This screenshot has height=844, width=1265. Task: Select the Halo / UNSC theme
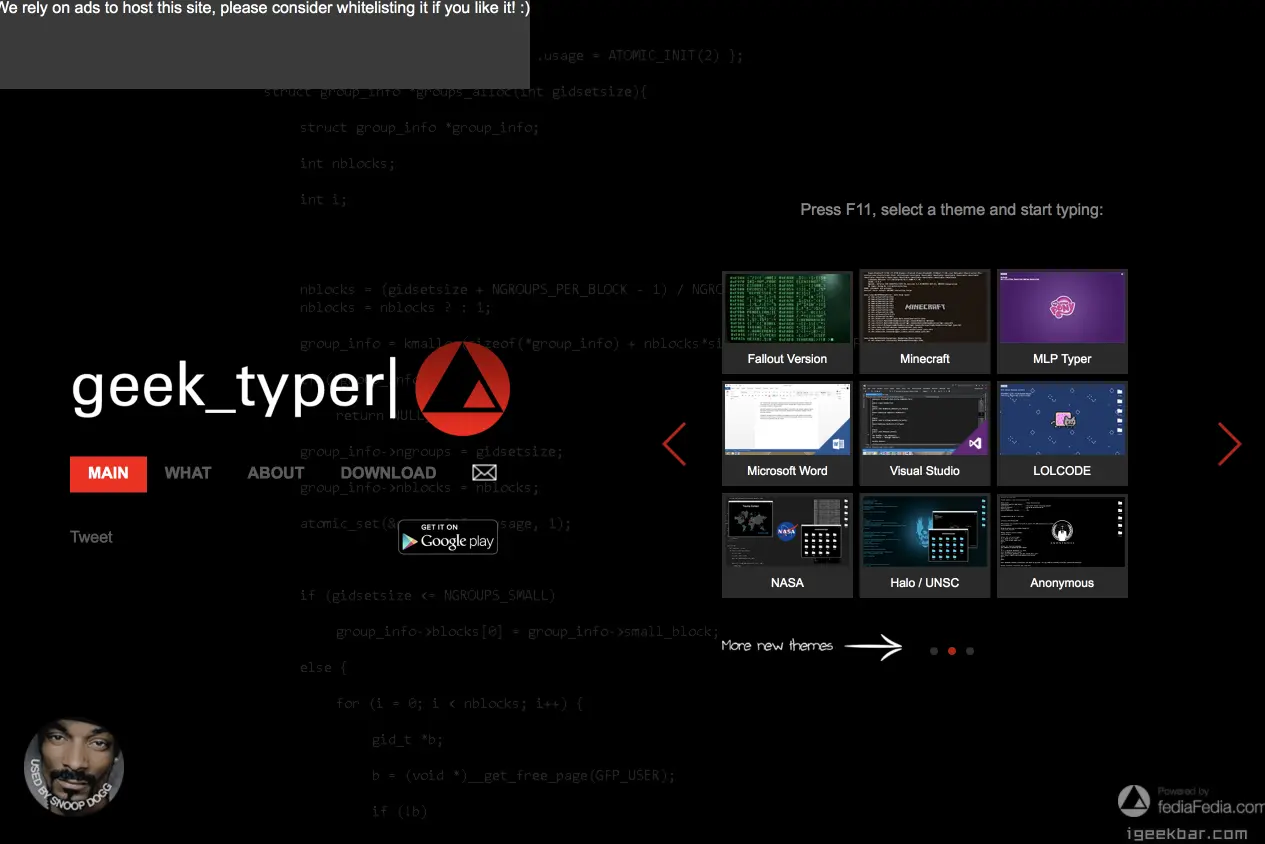point(925,546)
